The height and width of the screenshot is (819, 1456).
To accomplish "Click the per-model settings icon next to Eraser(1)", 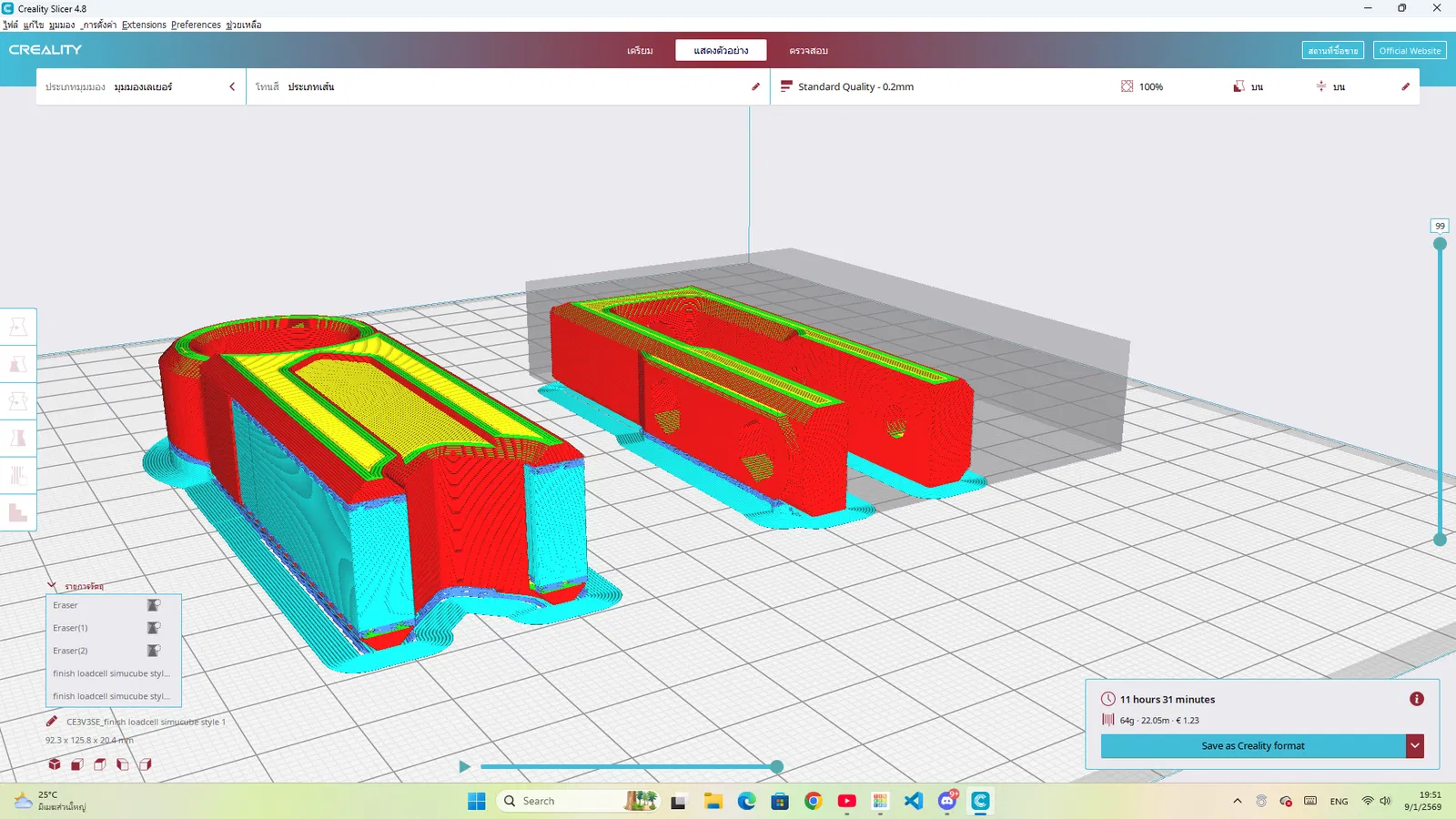I will point(154,628).
